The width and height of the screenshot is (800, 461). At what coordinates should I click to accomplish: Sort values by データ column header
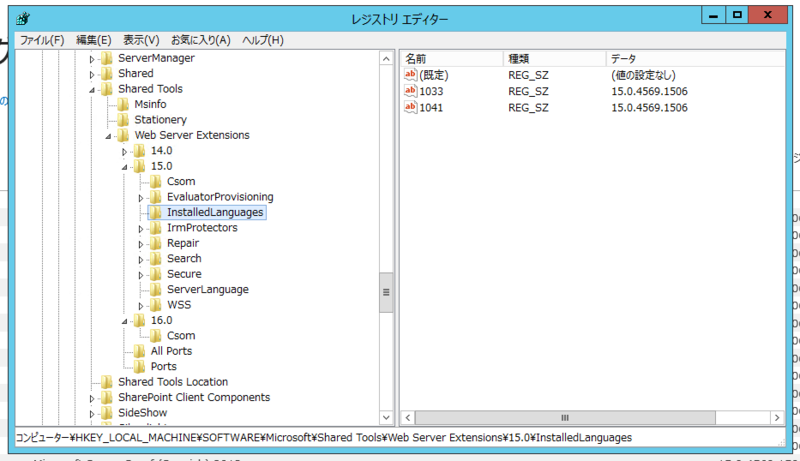695,59
